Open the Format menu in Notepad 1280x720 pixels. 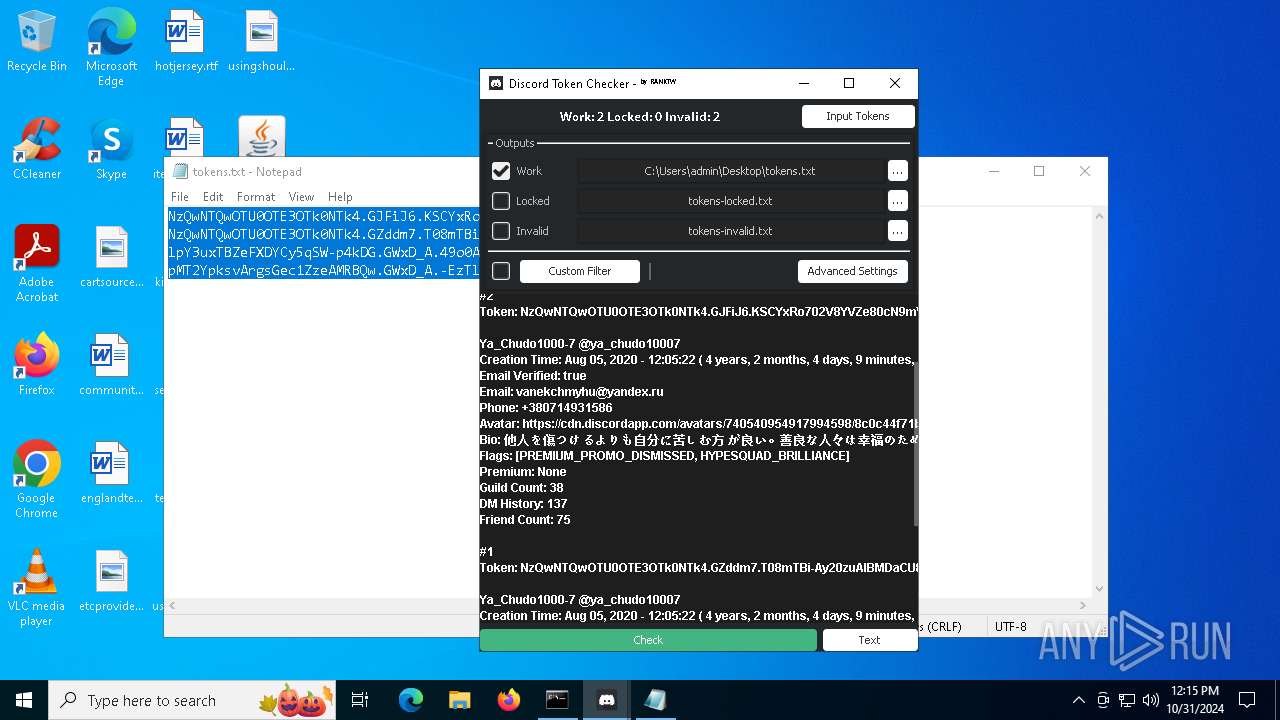[256, 197]
